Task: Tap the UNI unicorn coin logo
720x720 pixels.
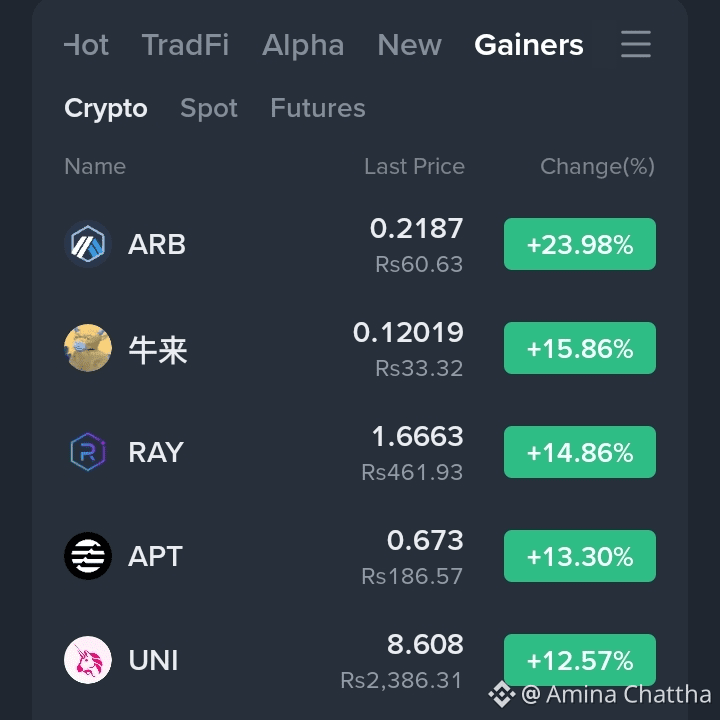Action: (x=88, y=660)
